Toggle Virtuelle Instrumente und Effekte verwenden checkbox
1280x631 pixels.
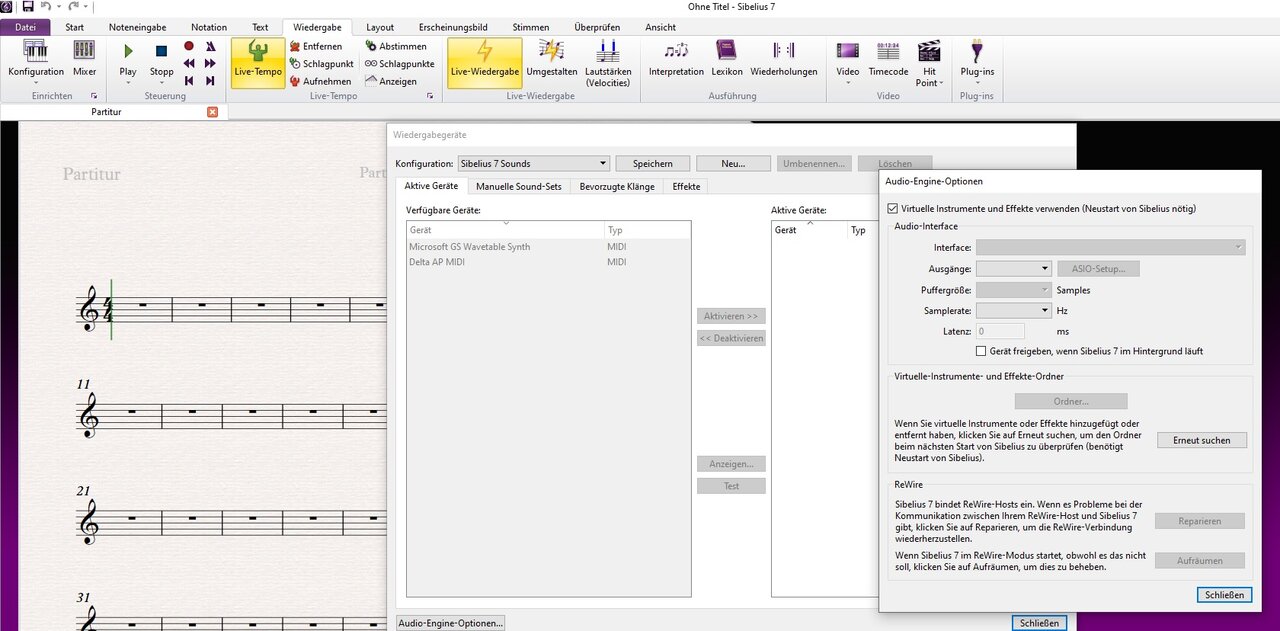tap(893, 209)
